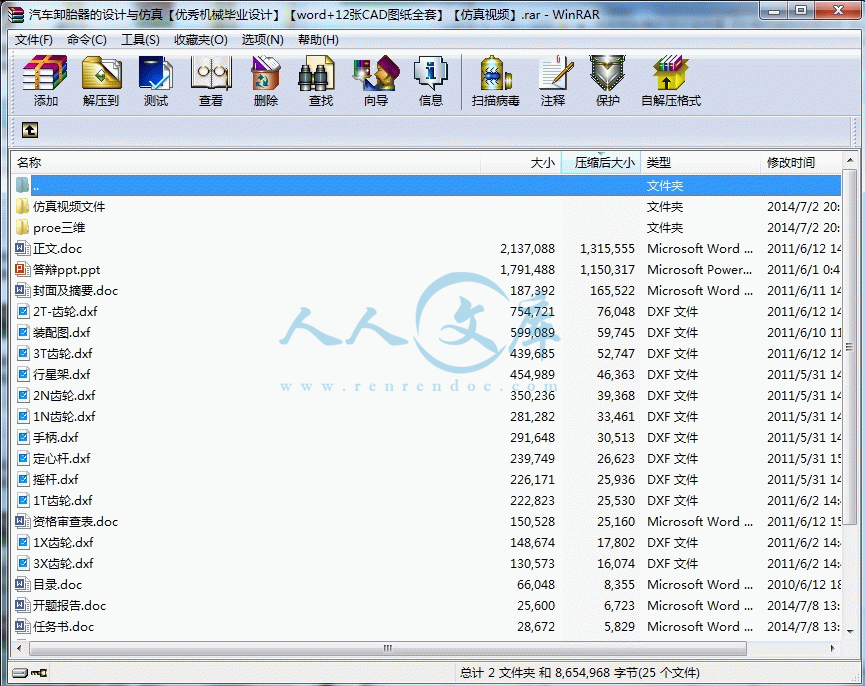Maximize the WinRAR window
The width and height of the screenshot is (865, 686).
[802, 10]
